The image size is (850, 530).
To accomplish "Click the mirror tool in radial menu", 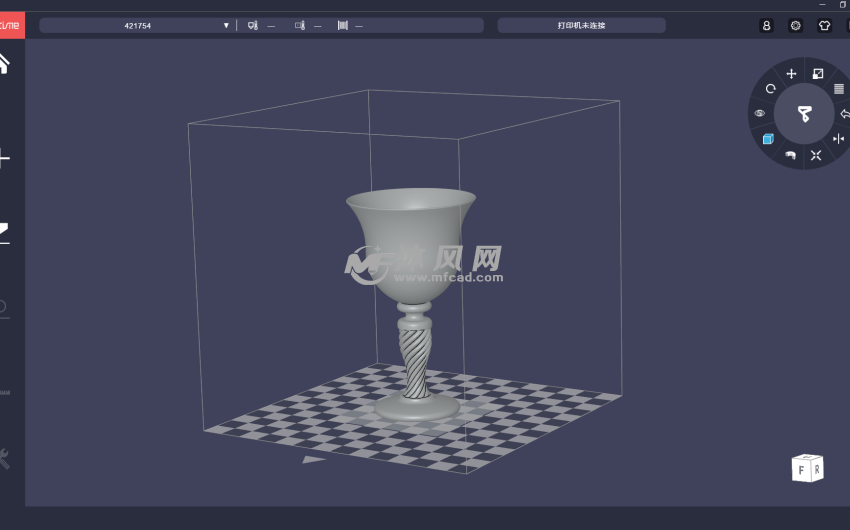I will pyautogui.click(x=838, y=138).
